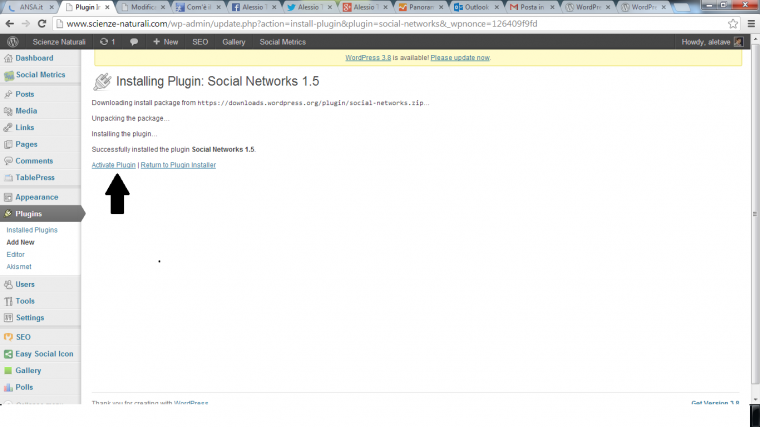Viewport: 760px width, 427px height.
Task: Open Installed Plugins submenu item
Action: (32, 230)
